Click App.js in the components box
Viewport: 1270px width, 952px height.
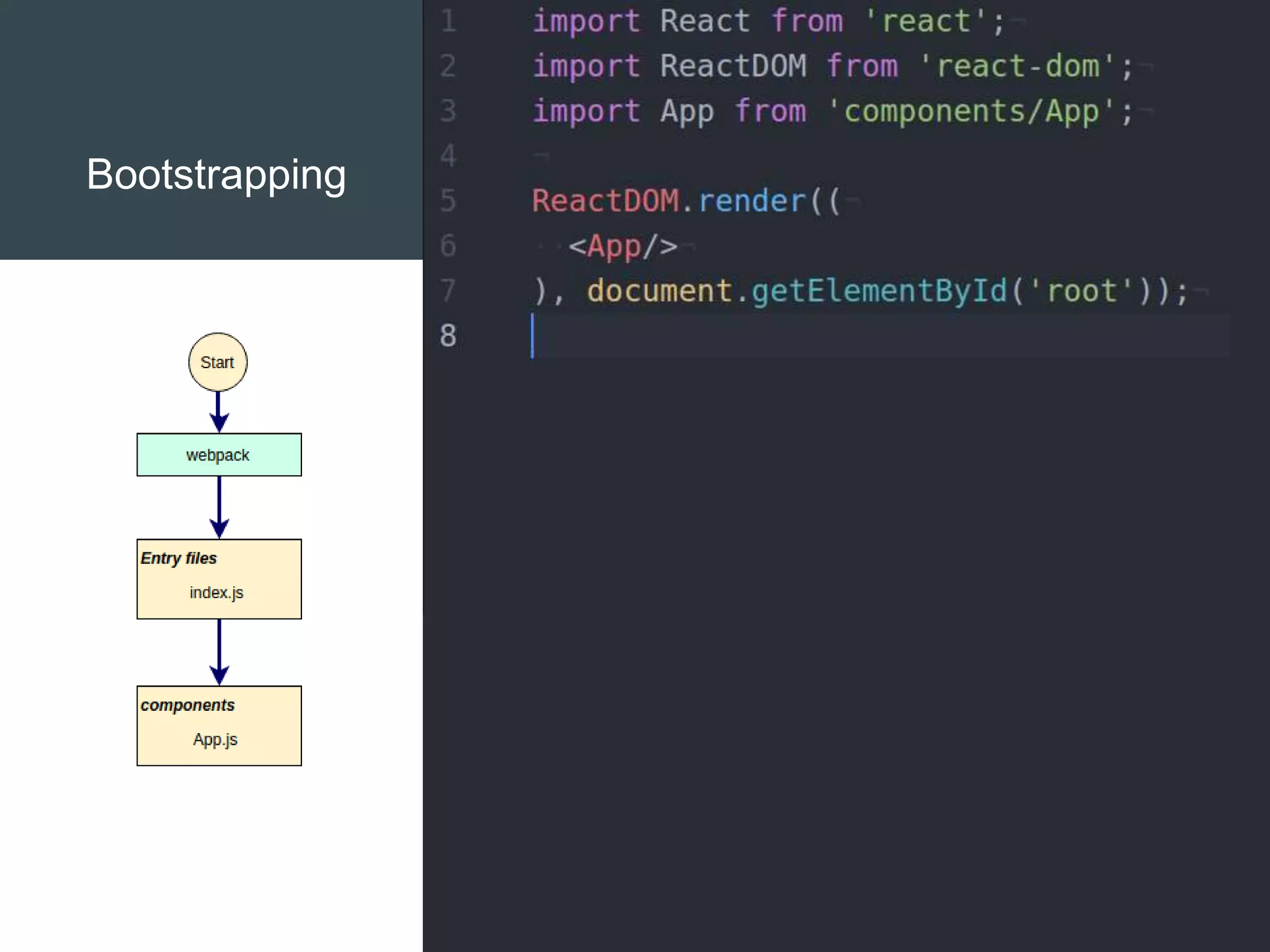point(215,739)
